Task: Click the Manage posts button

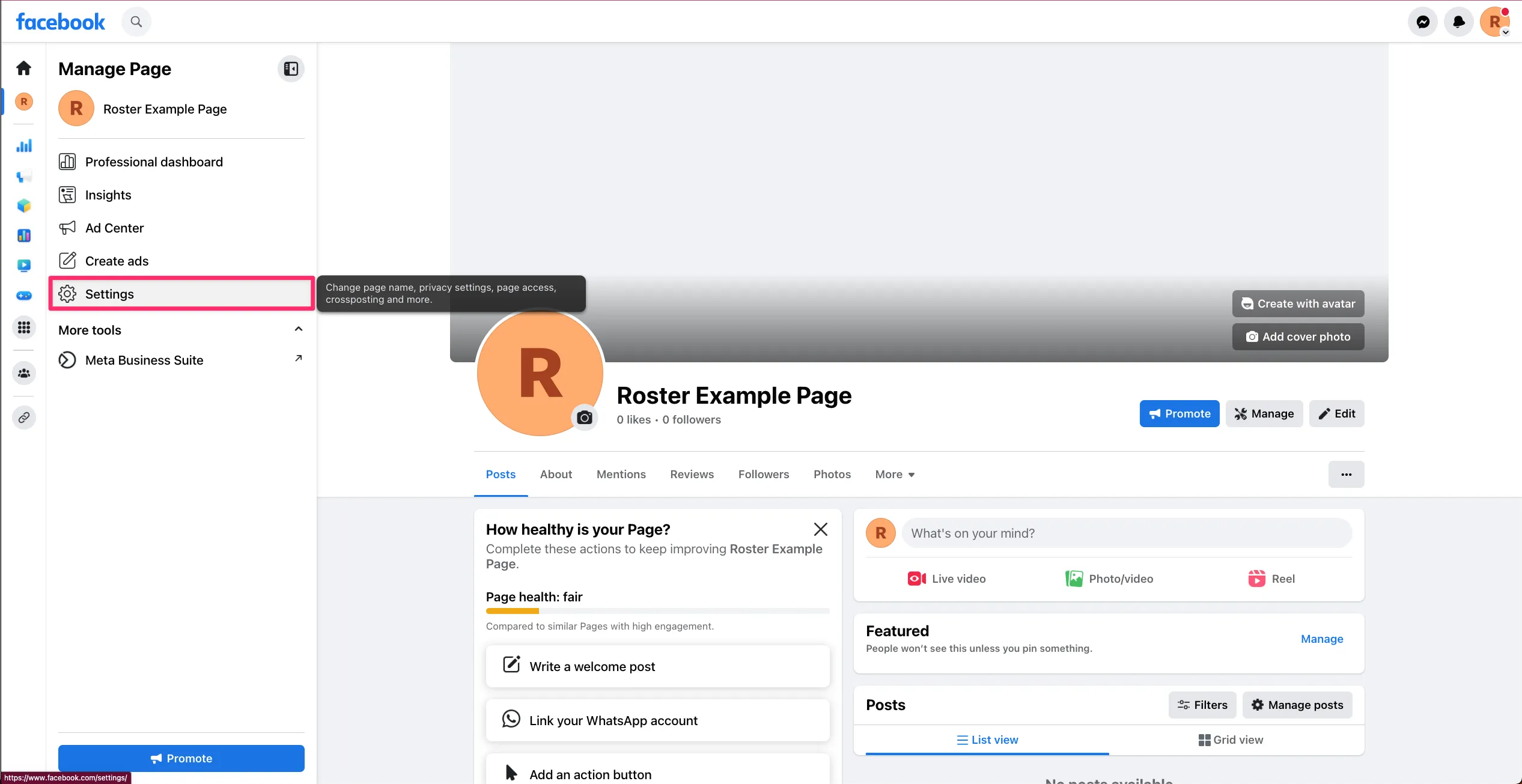Action: click(1297, 705)
